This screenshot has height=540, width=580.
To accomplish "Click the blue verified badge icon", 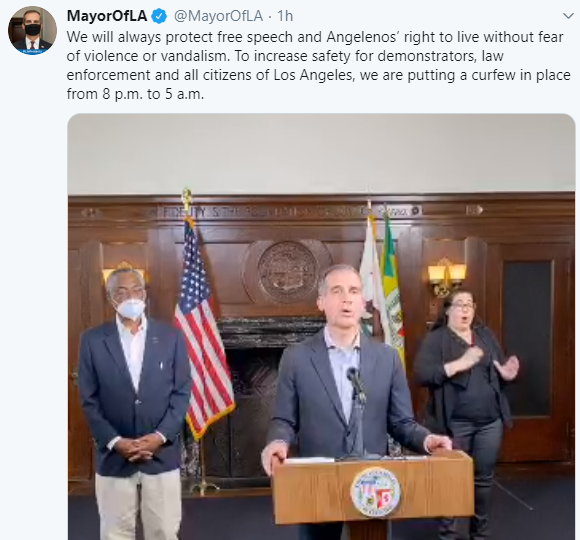I will click(160, 16).
